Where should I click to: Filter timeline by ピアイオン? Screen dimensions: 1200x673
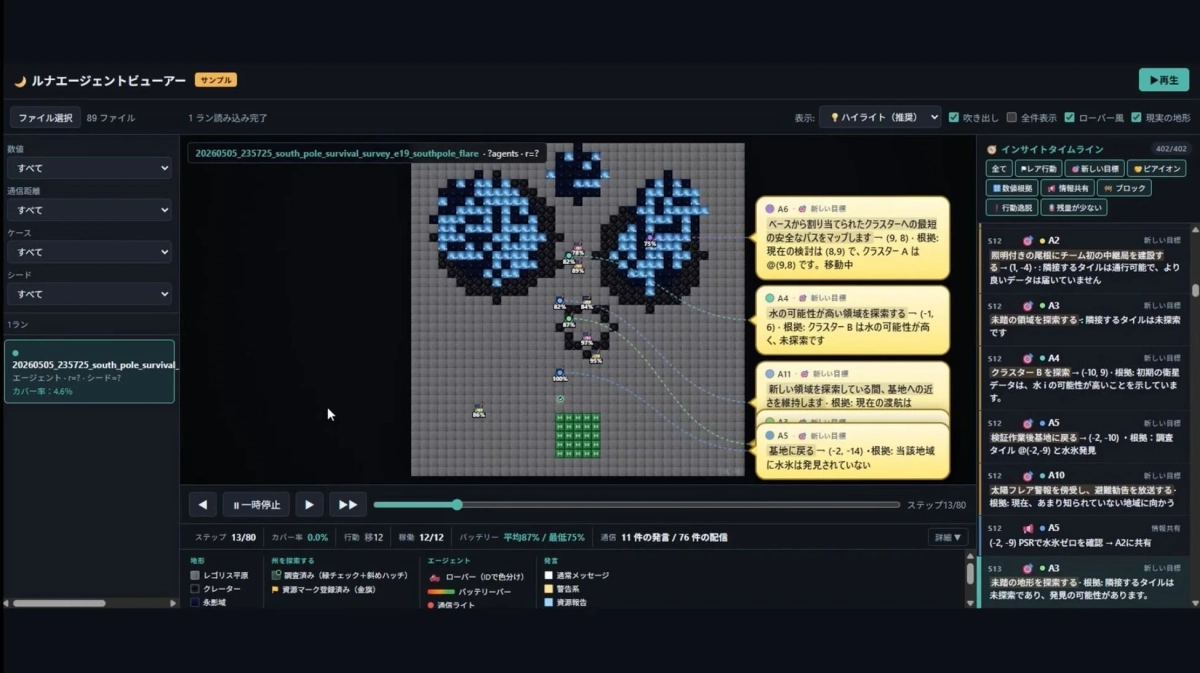(1156, 168)
